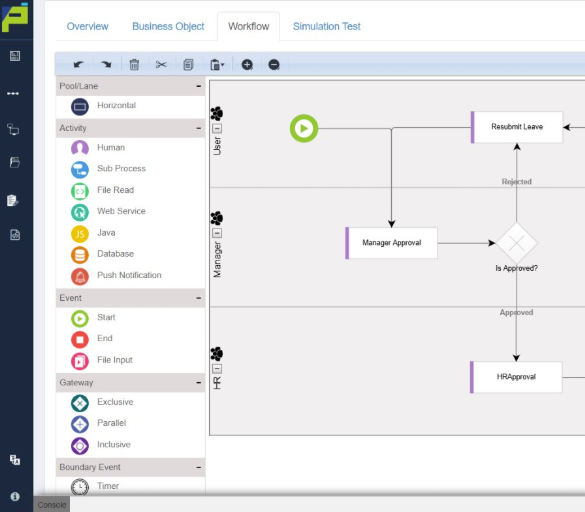Collapse the HR lane with its minus box
Screen dimensions: 585x512
(x=217, y=369)
